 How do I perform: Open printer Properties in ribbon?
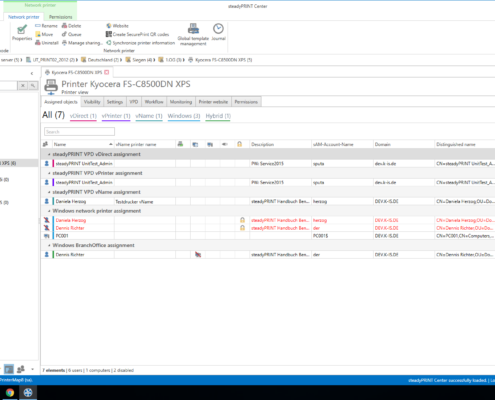point(22,33)
